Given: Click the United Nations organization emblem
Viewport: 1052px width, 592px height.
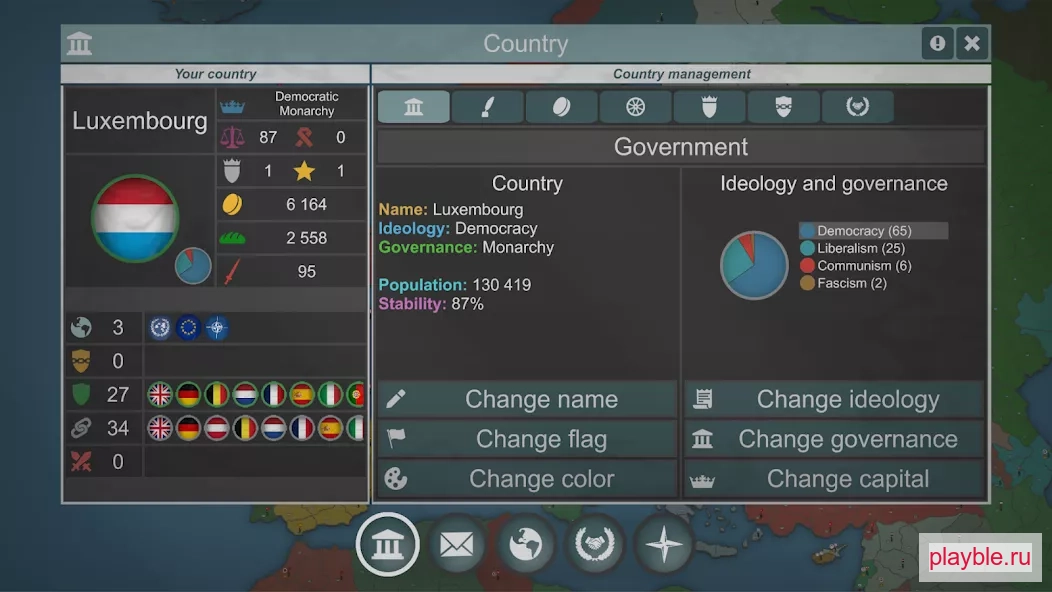Looking at the screenshot, I should [160, 328].
